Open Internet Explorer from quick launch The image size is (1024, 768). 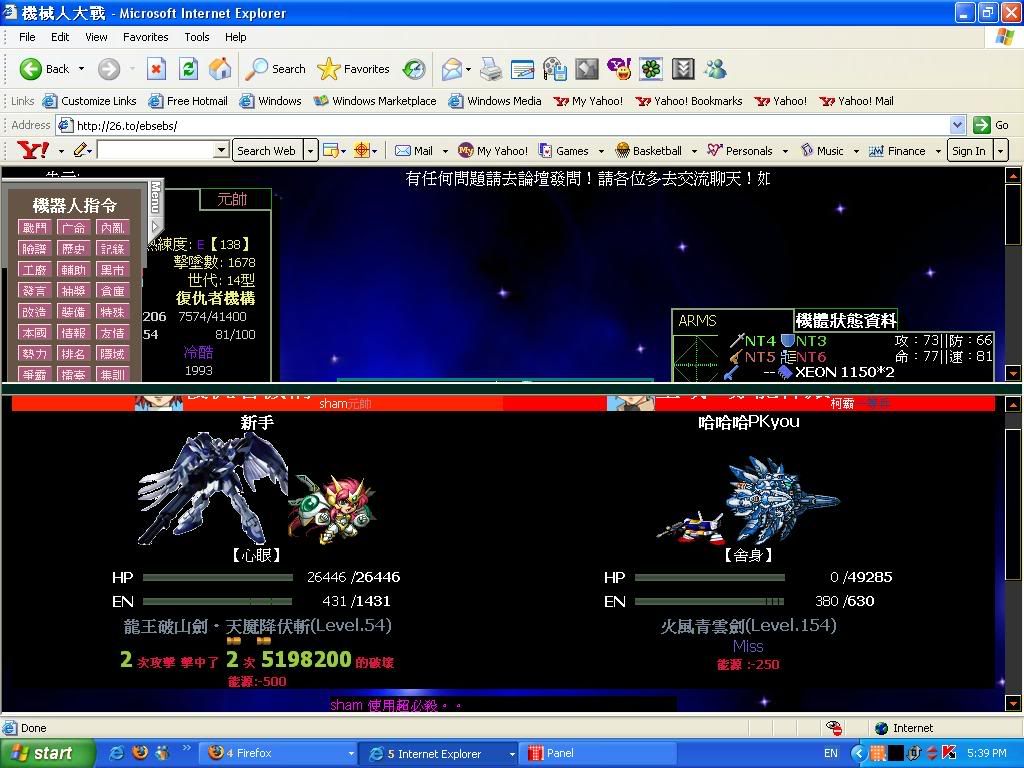116,753
